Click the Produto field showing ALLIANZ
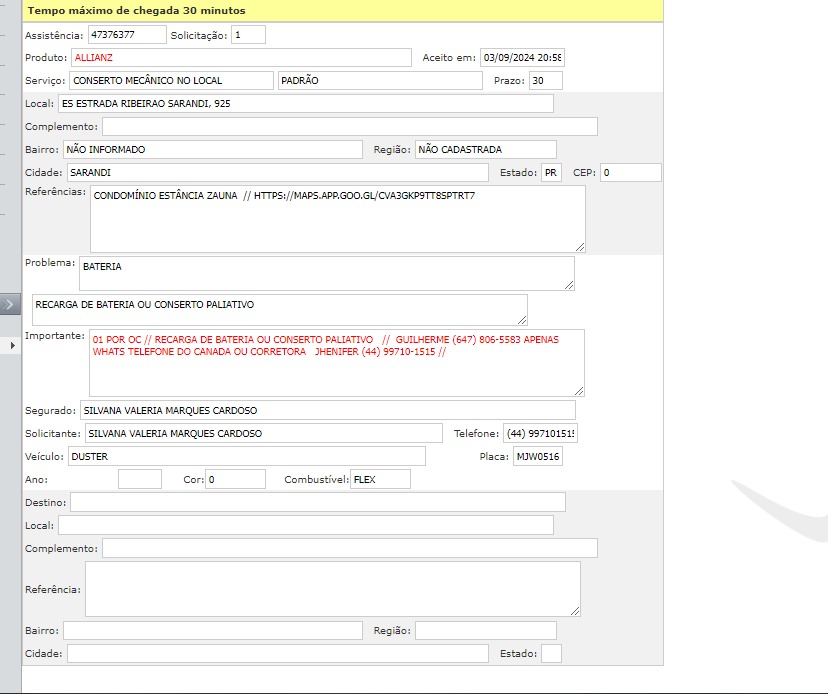The width and height of the screenshot is (828, 694). (241, 58)
